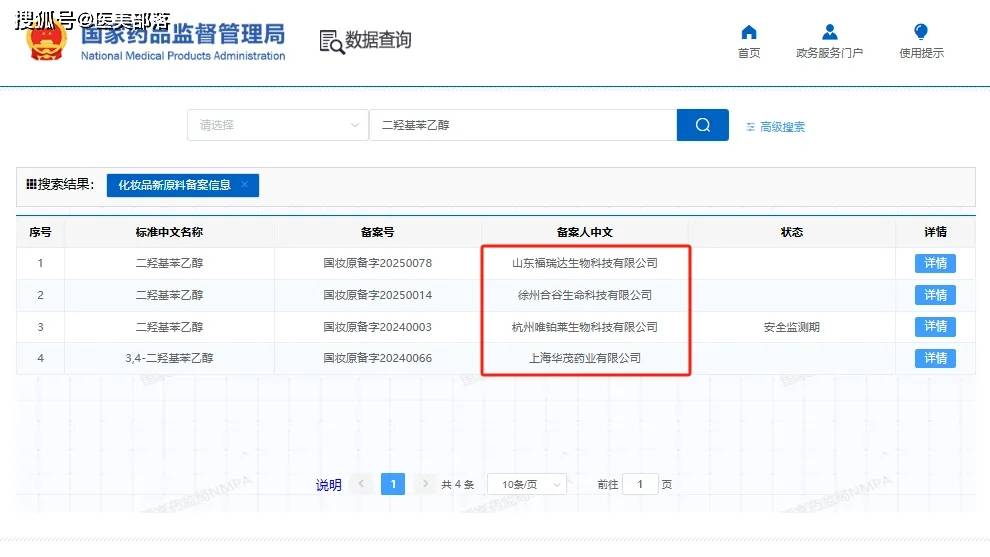The image size is (990, 557).
Task: Click 杭州唯铂莱生物科技有限公司 cell
Action: (x=585, y=327)
